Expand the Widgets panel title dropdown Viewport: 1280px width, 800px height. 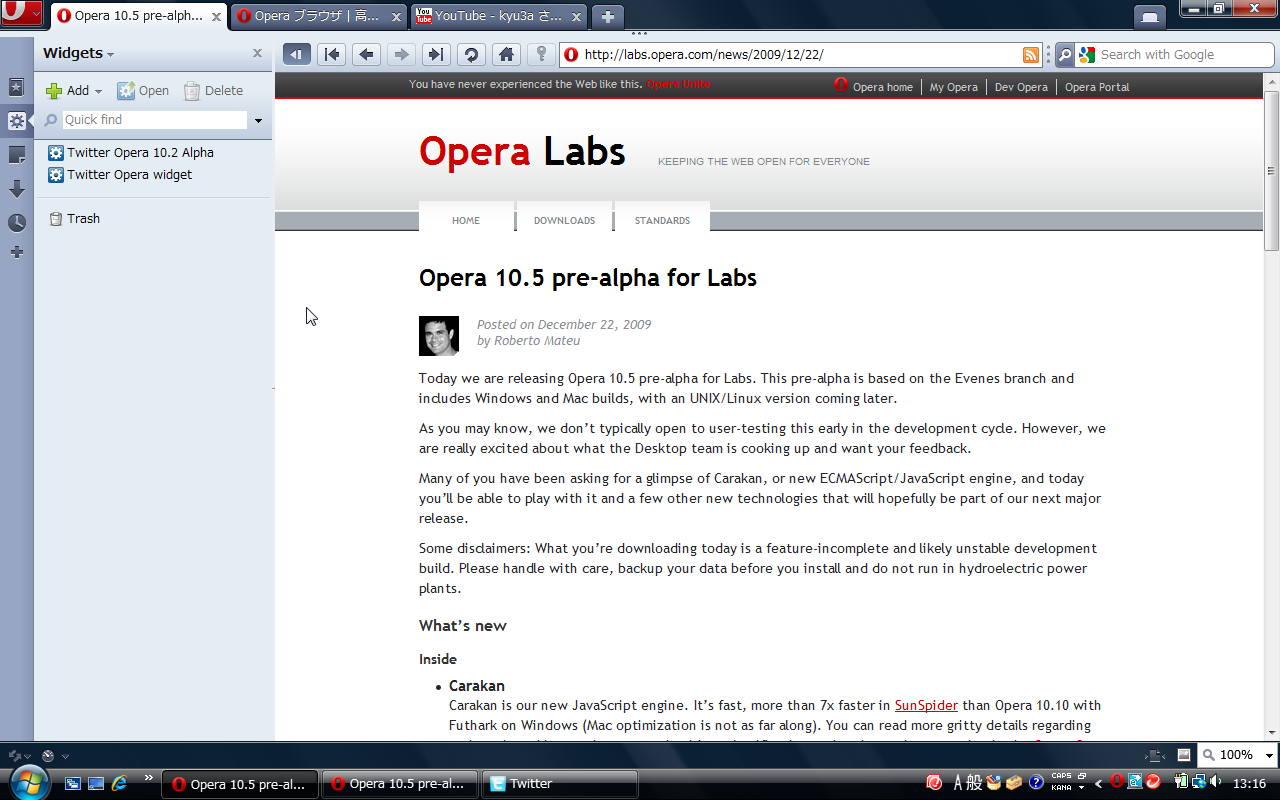coord(110,54)
